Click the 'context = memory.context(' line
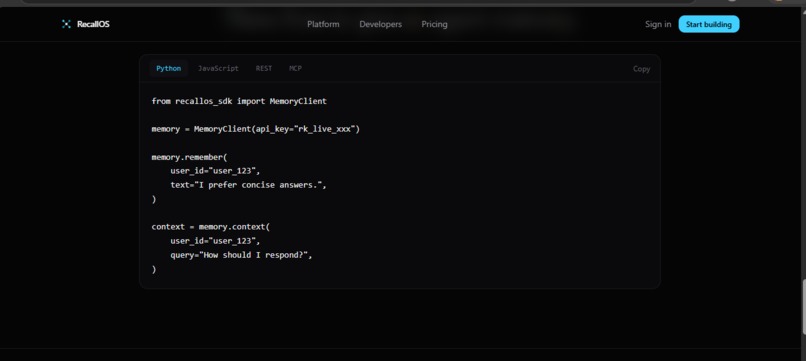This screenshot has height=361, width=806. [x=210, y=227]
